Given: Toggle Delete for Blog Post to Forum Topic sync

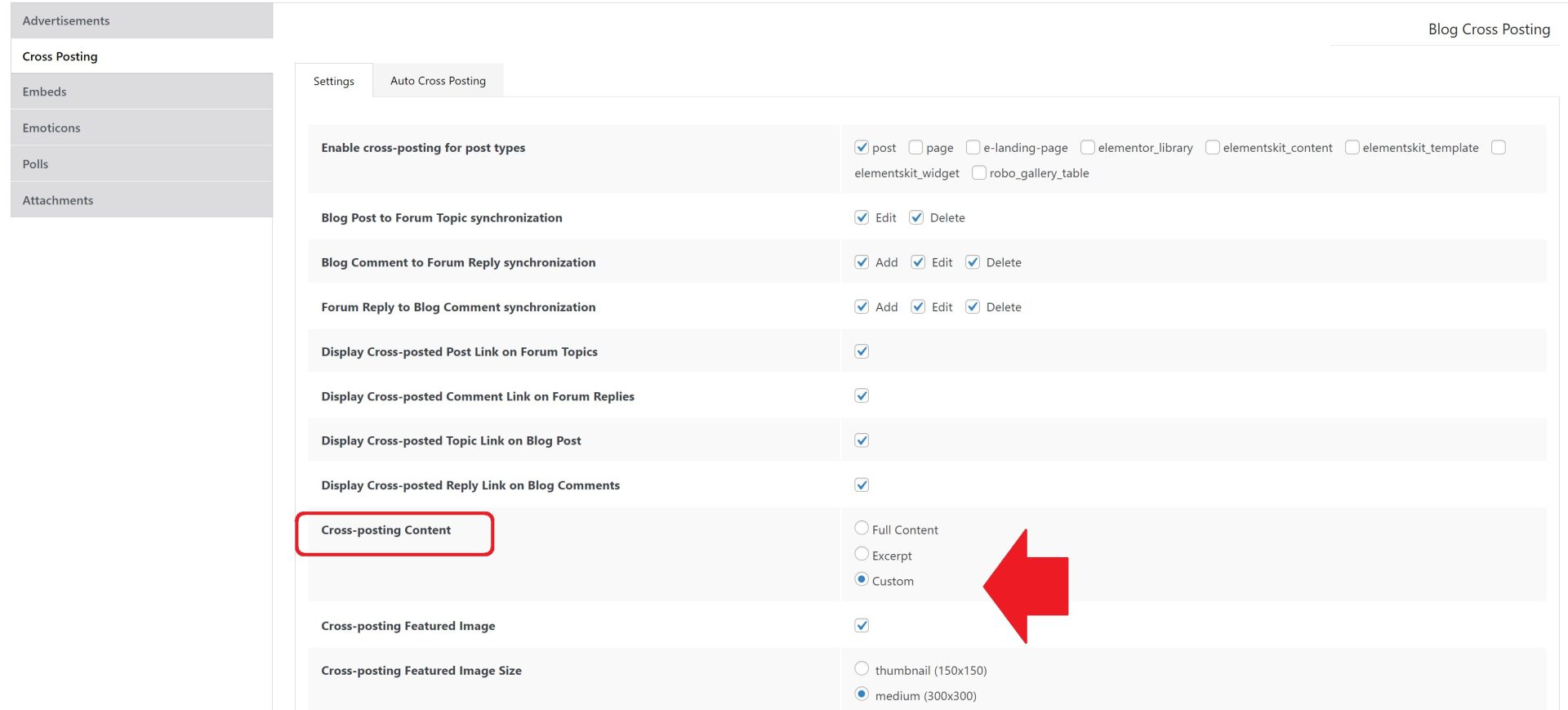Looking at the screenshot, I should [916, 217].
